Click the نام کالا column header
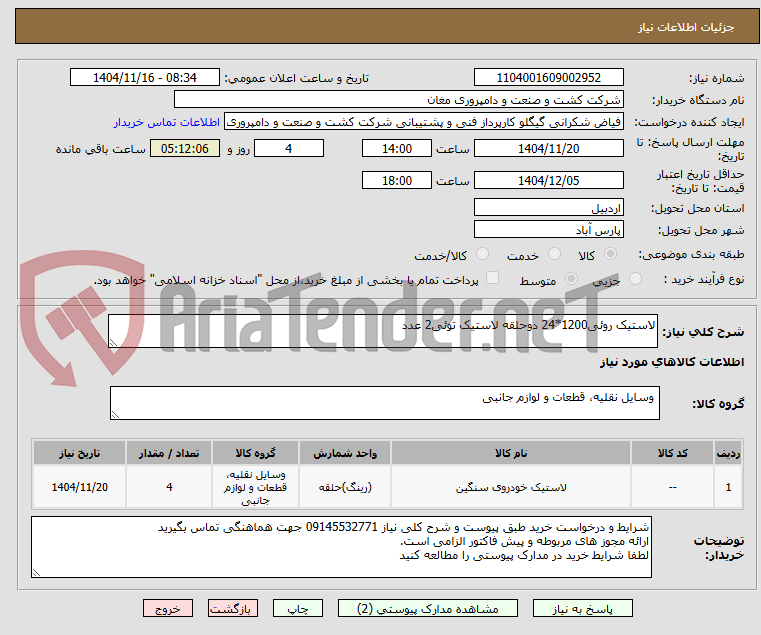Viewport: 761px width, 635px height. 511,453
